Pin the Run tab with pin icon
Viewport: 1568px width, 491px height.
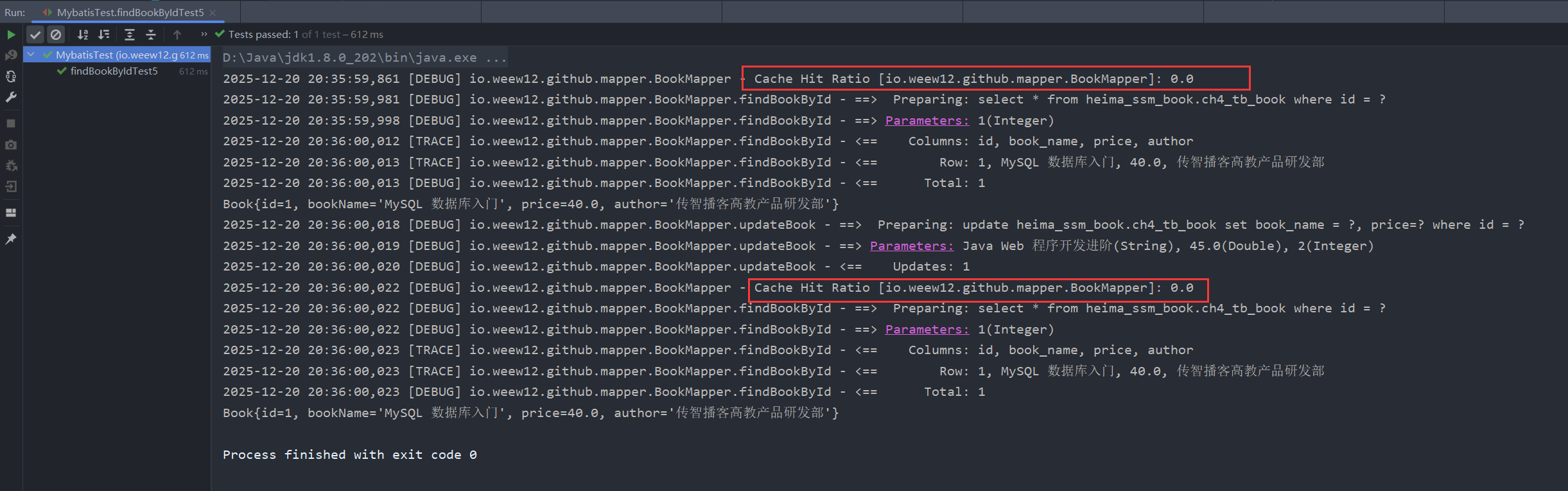[11, 239]
